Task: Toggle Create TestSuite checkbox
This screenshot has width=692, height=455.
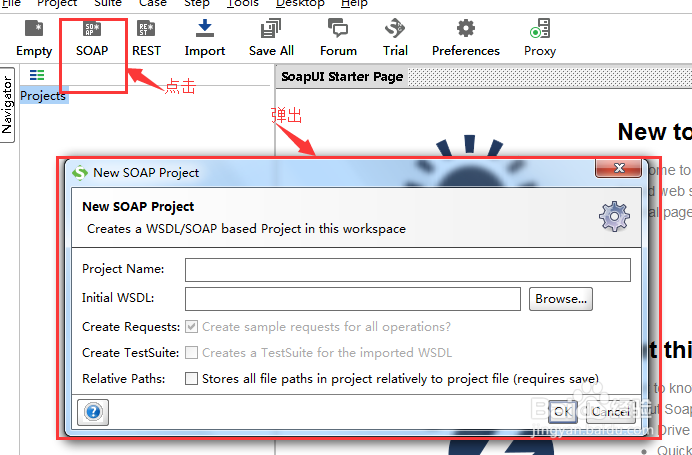Action: [191, 353]
